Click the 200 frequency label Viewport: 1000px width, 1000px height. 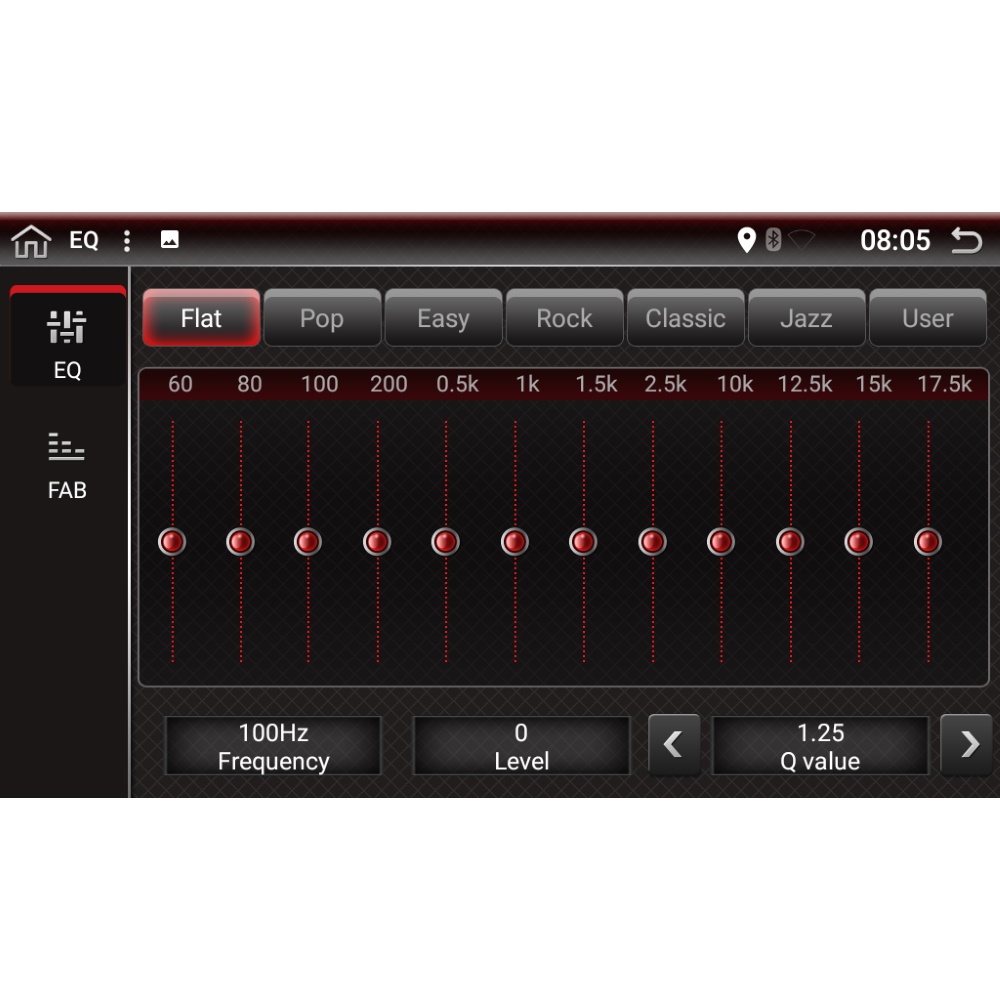tap(388, 384)
